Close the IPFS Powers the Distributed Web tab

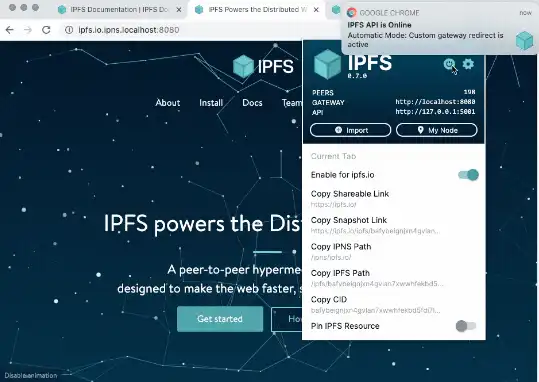(x=316, y=10)
